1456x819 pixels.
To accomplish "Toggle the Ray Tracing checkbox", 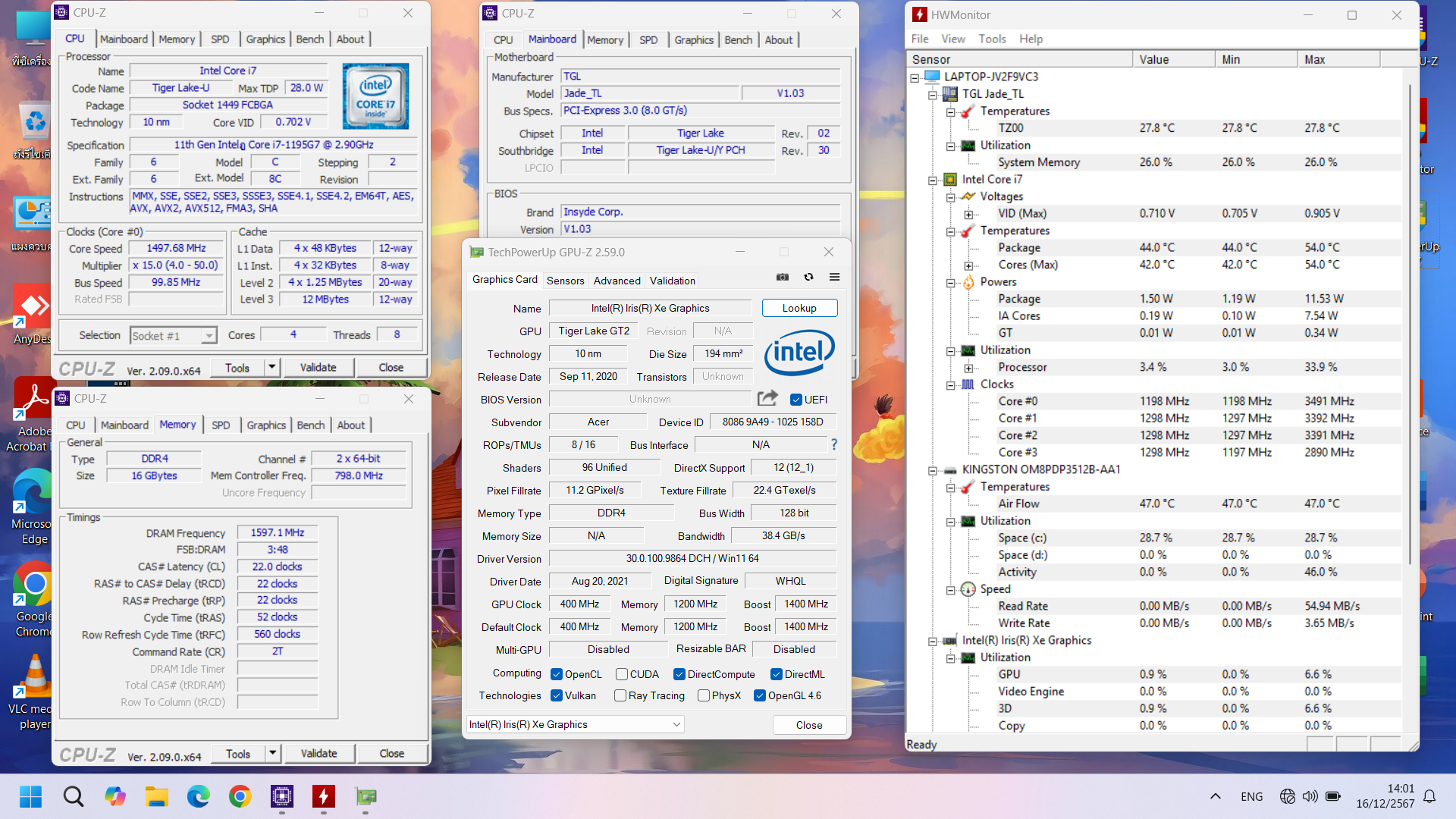I will pyautogui.click(x=620, y=695).
